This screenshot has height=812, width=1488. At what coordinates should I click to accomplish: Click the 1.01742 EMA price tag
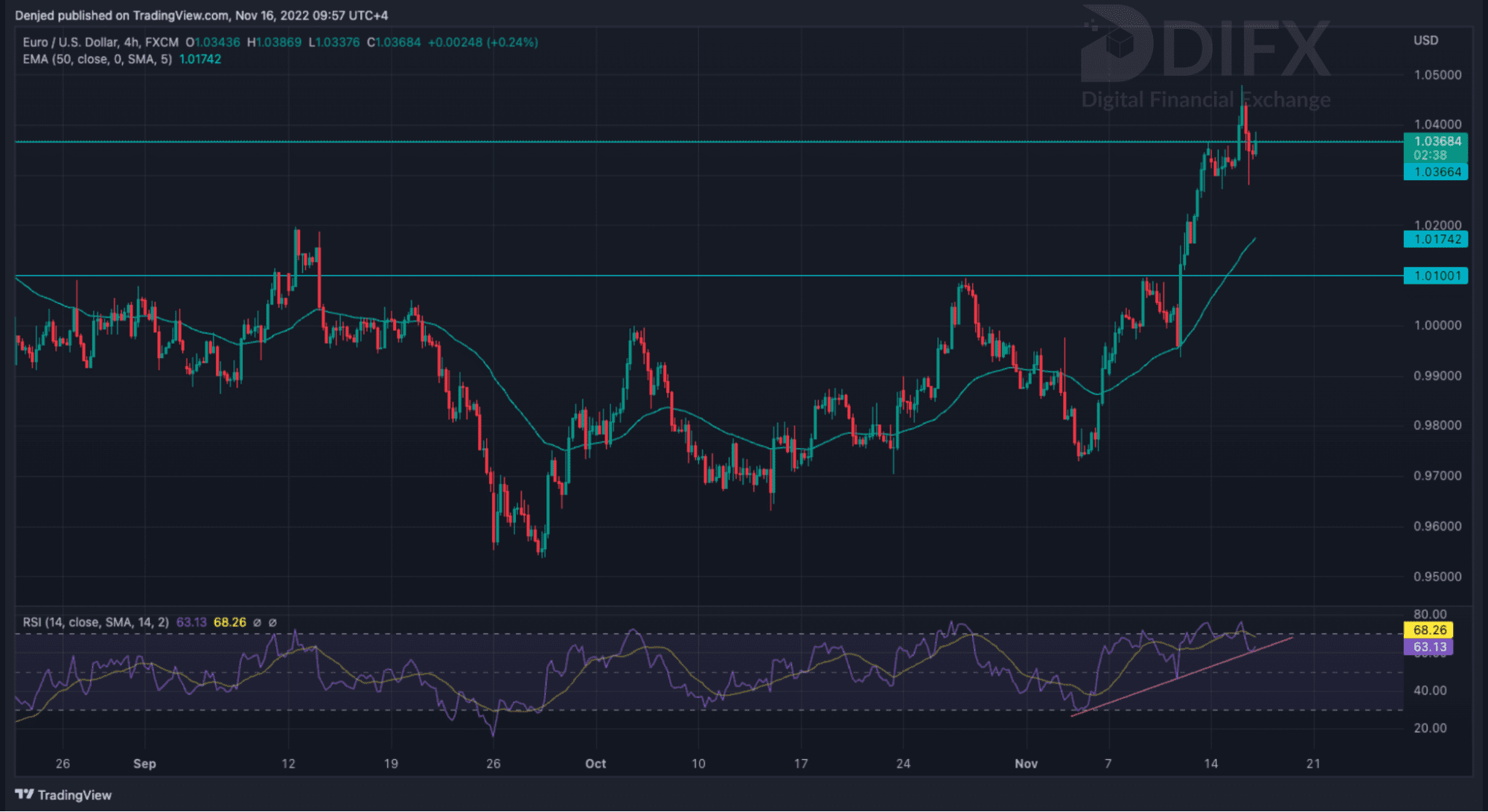(1437, 240)
